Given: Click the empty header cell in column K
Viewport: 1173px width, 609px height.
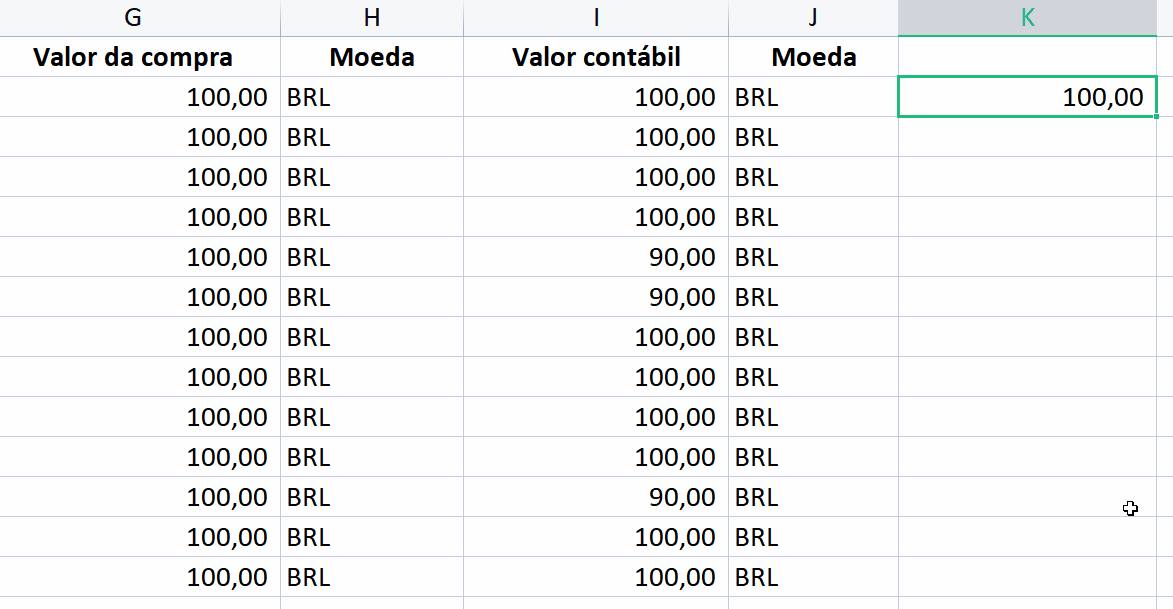Looking at the screenshot, I should 1027,57.
